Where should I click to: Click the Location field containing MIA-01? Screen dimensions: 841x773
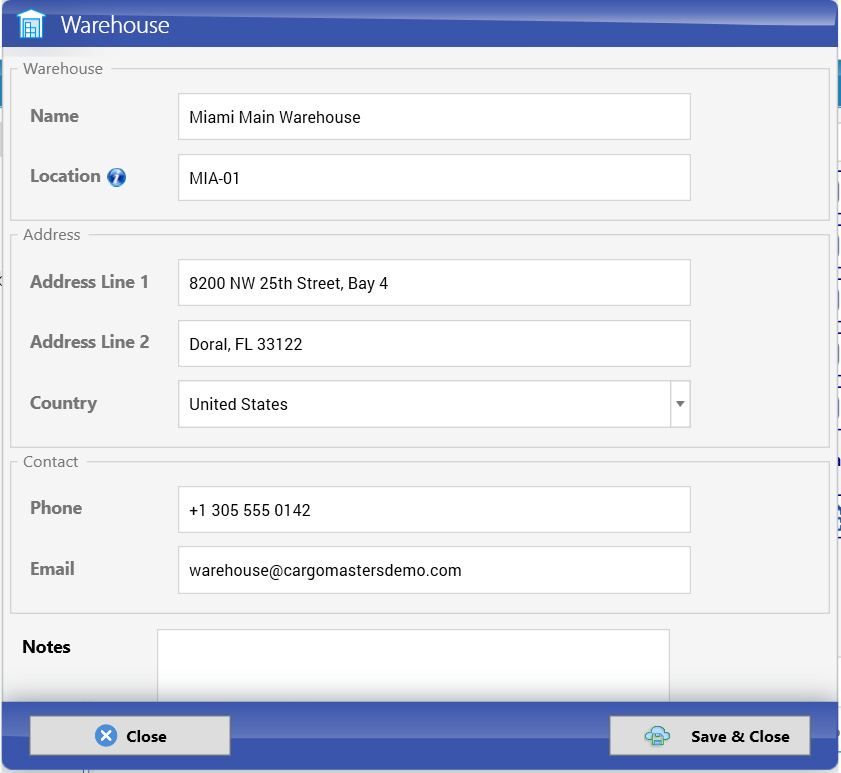tap(434, 178)
